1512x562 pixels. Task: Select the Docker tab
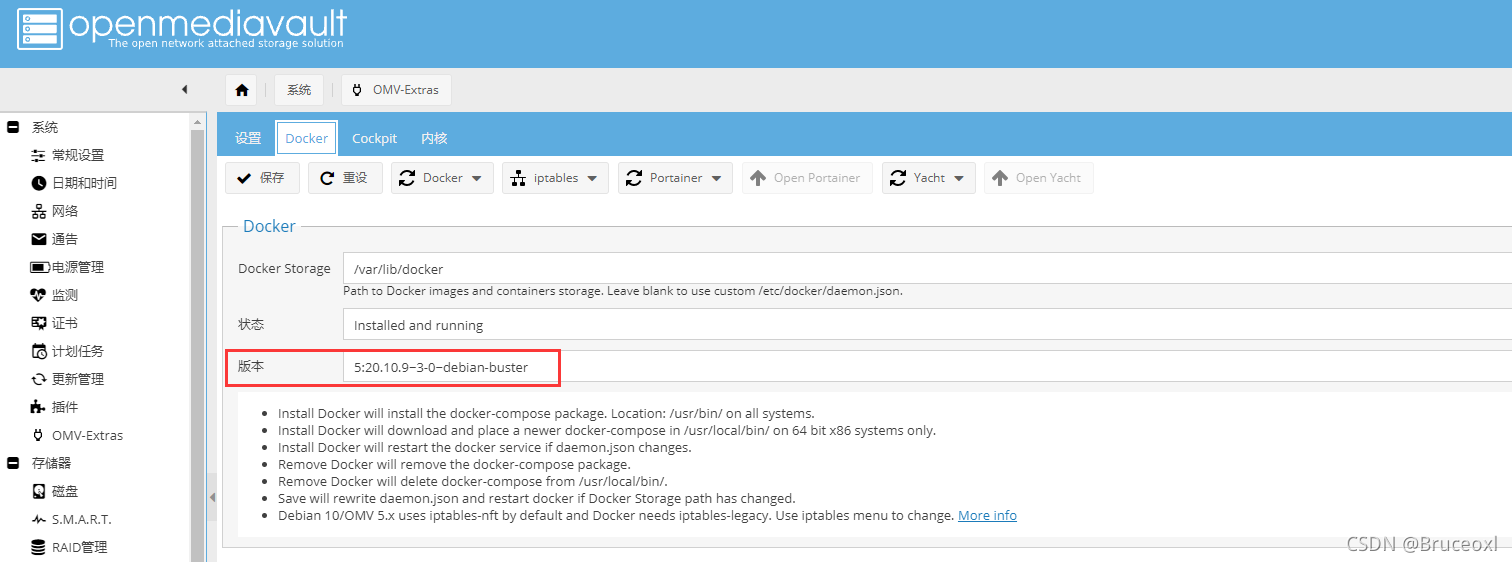[x=306, y=138]
